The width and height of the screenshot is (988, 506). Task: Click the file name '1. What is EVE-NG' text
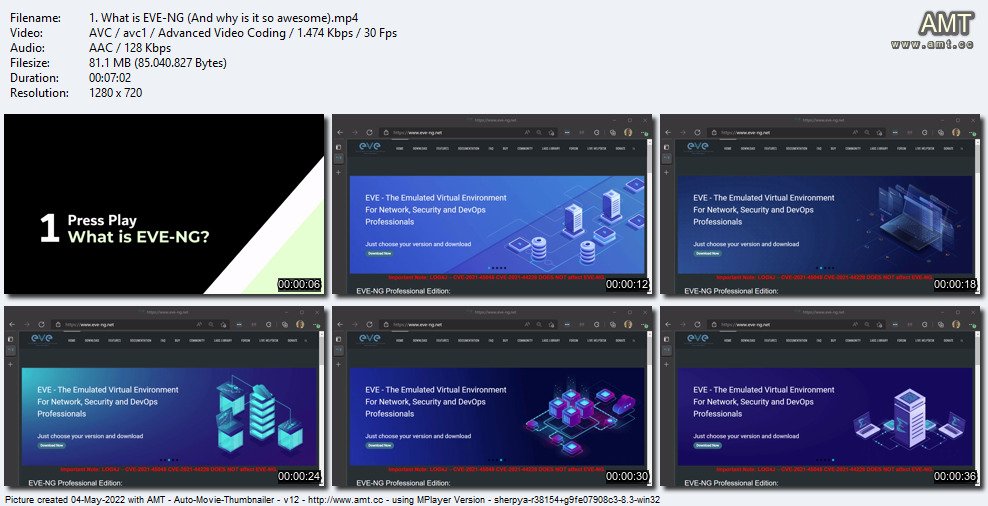224,18
